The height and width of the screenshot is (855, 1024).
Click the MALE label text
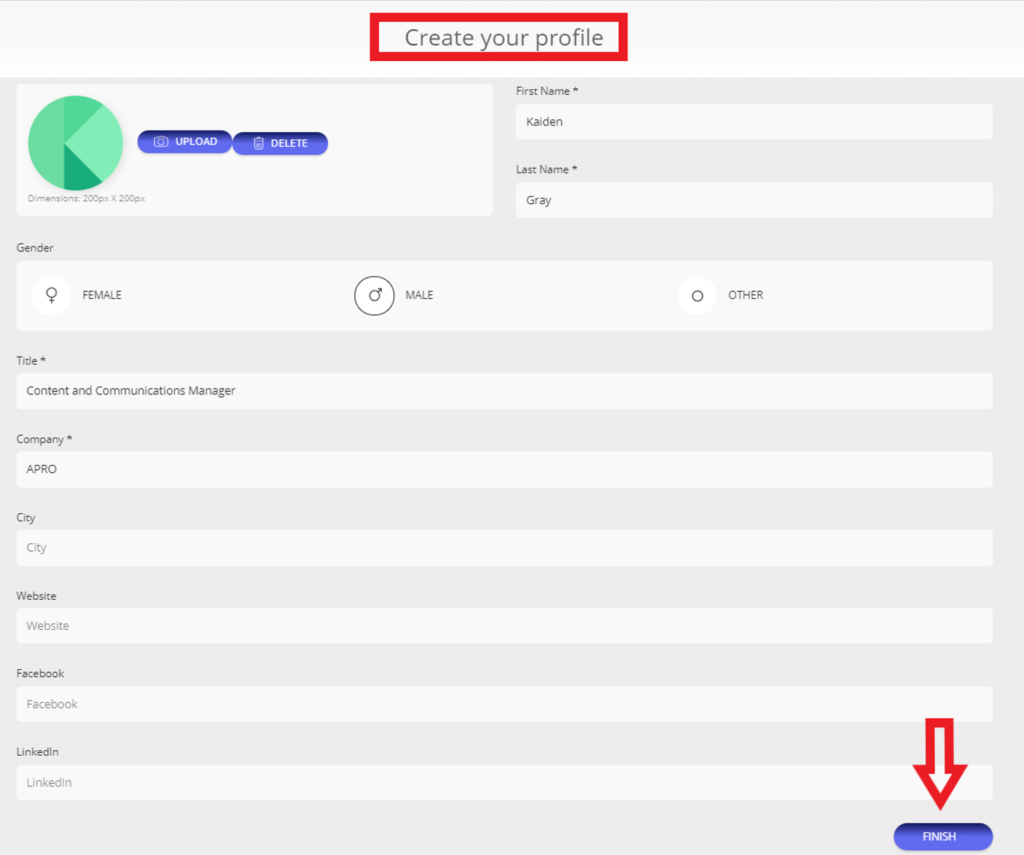[x=419, y=295]
